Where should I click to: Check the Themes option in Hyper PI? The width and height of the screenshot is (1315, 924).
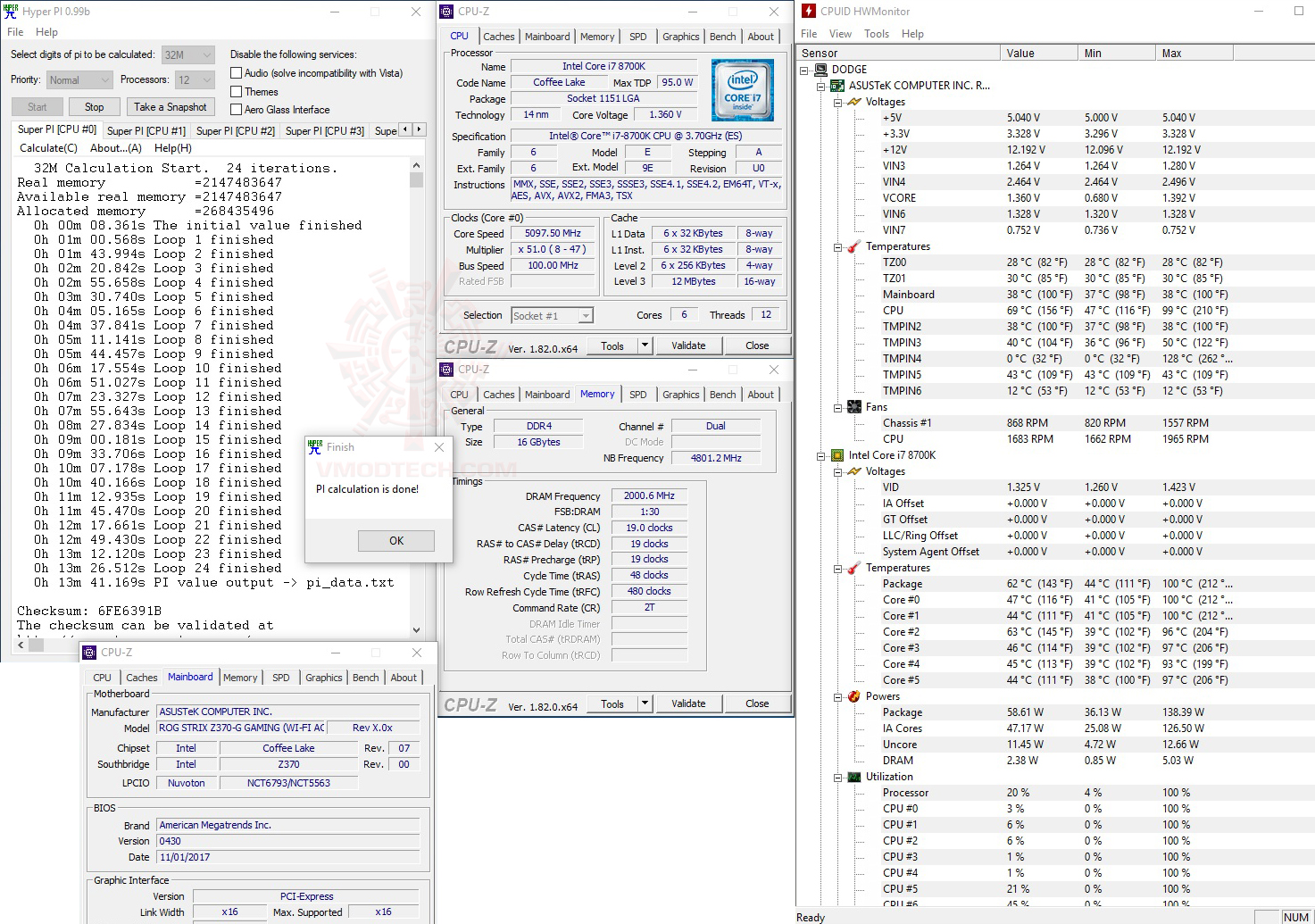coord(236,91)
